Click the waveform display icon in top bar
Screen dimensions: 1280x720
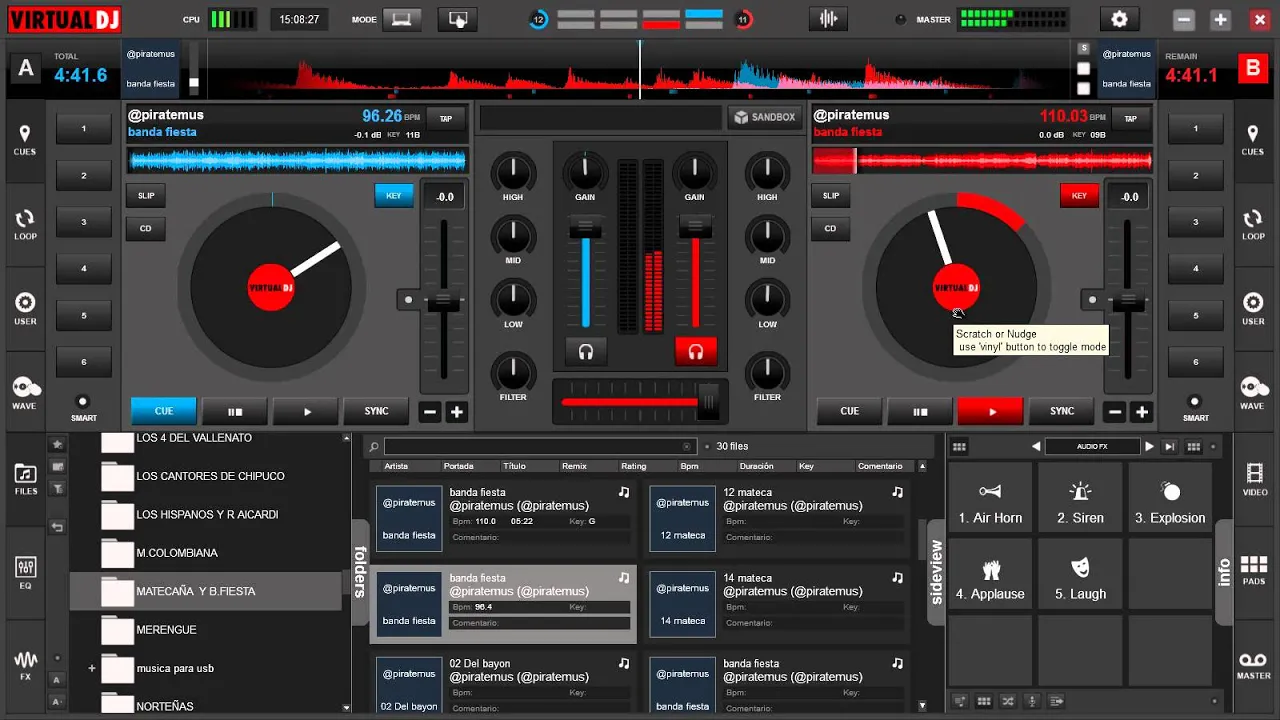click(828, 19)
